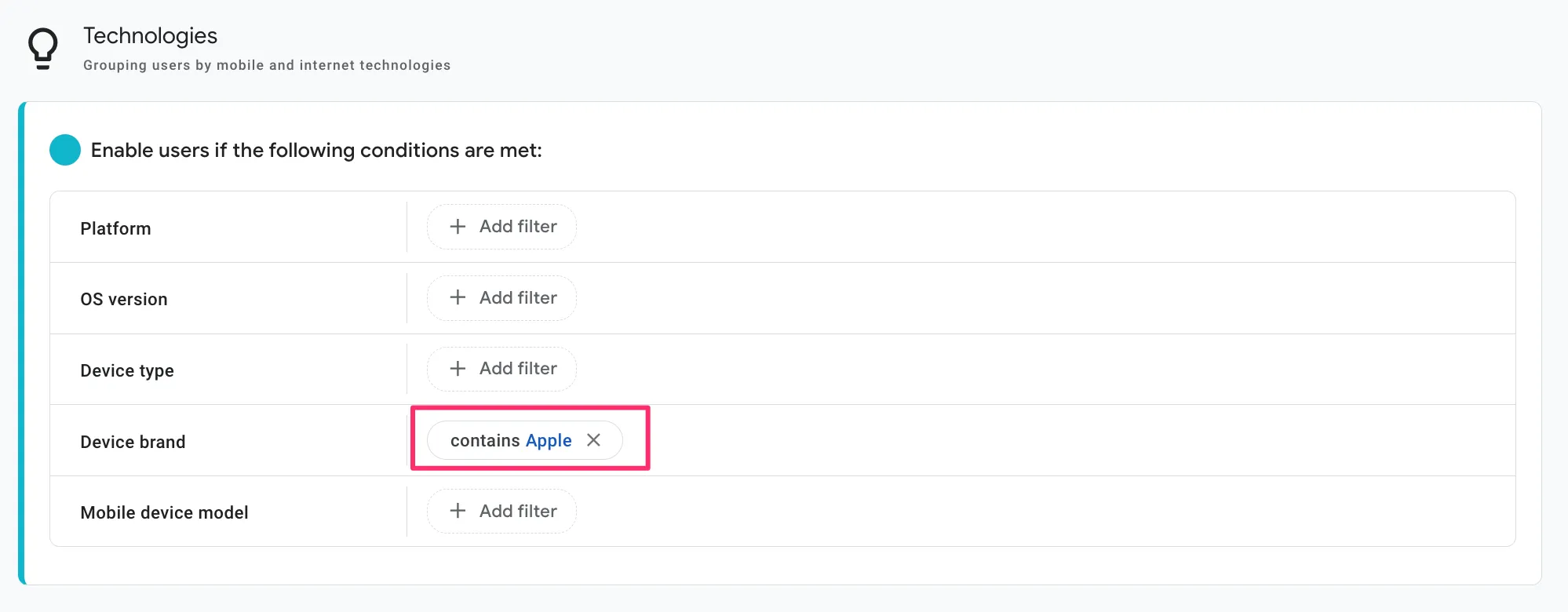Screen dimensions: 1568x612
Task: Click the plus icon in OS version row
Action: (458, 297)
